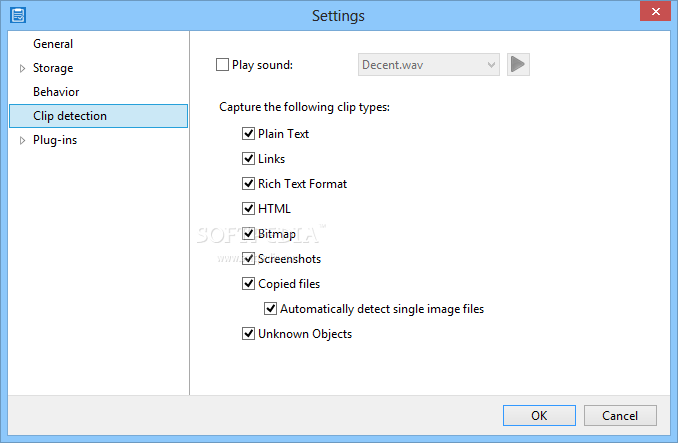Enable the Play sound checkbox

point(222,65)
